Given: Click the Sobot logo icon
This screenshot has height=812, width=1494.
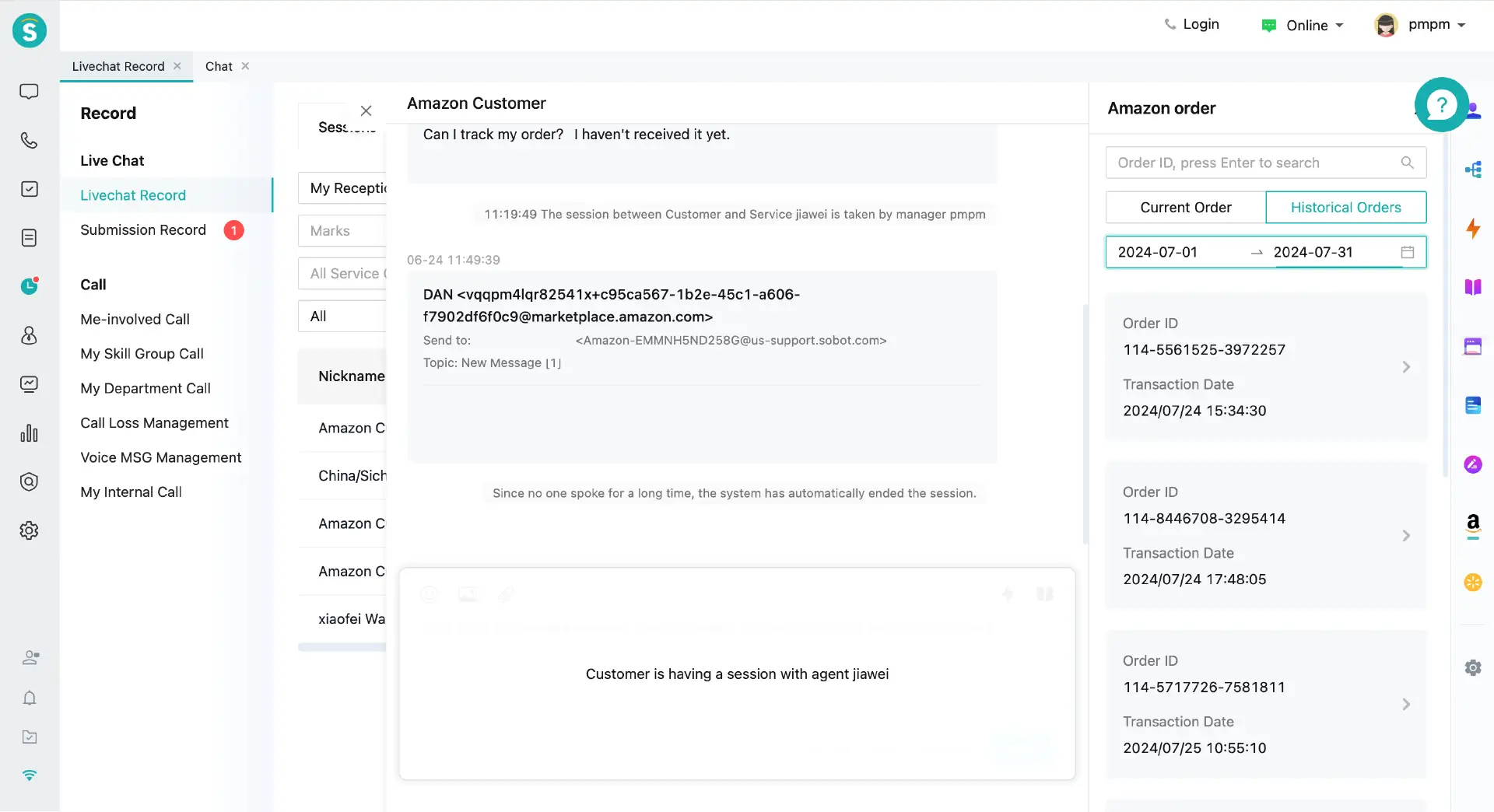Looking at the screenshot, I should pos(30,30).
